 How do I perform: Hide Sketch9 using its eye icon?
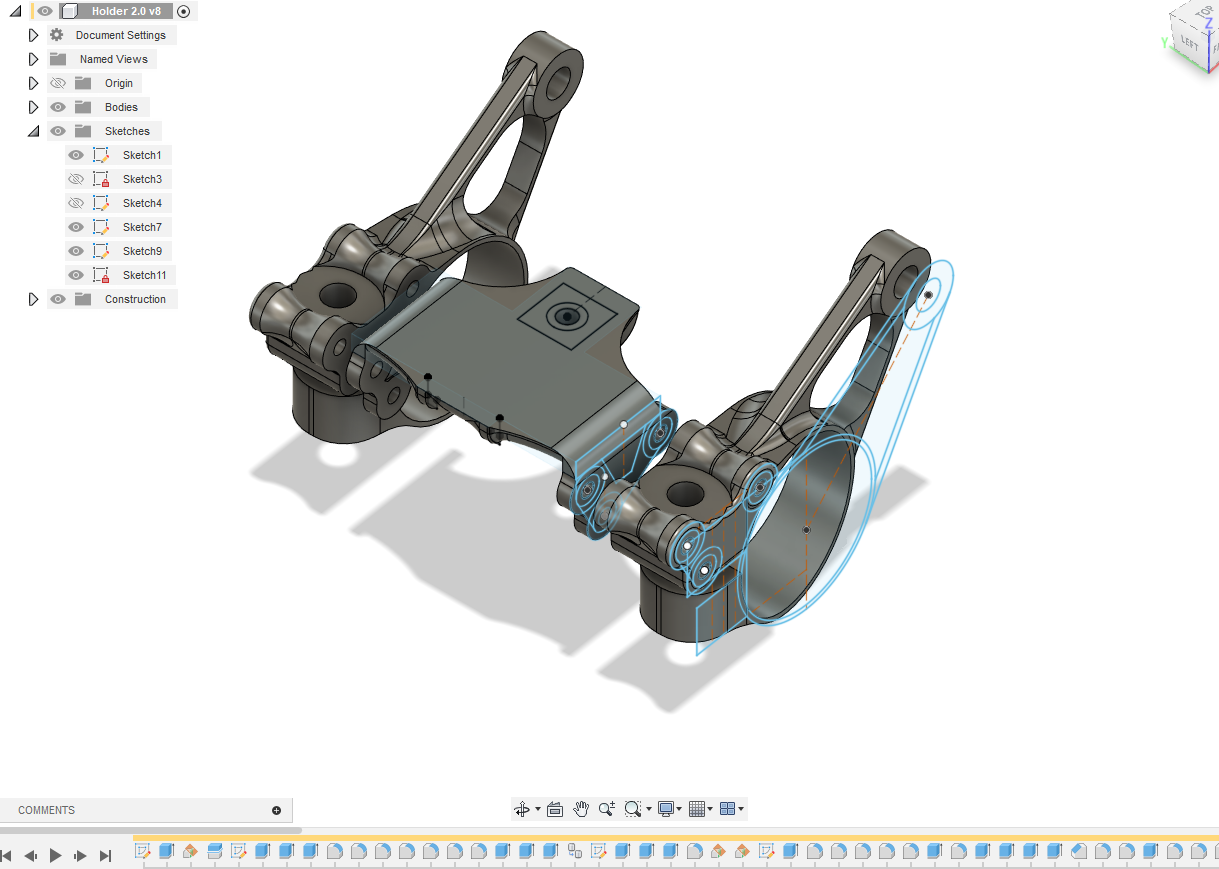coord(75,251)
